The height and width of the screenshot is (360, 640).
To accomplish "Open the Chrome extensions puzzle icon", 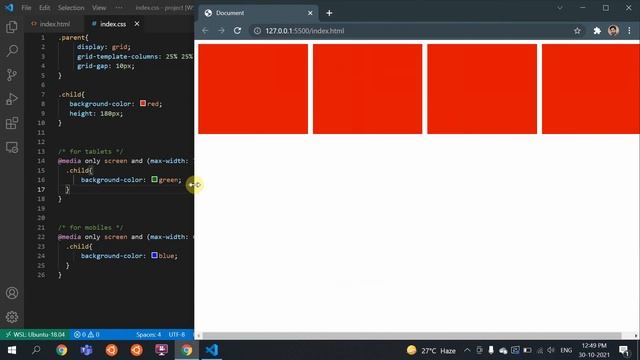I will [x=597, y=31].
